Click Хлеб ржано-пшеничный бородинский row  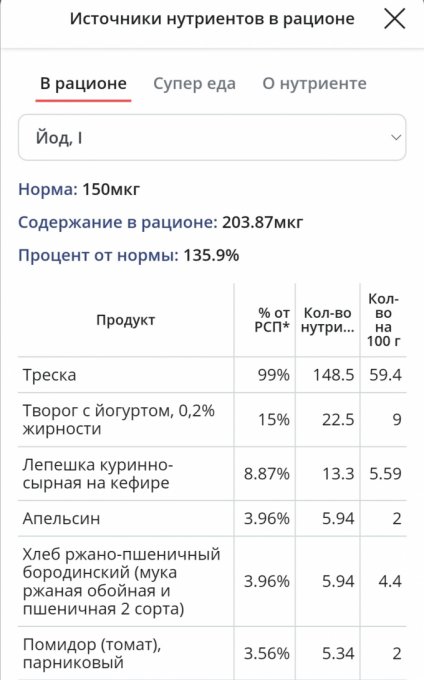click(x=212, y=581)
